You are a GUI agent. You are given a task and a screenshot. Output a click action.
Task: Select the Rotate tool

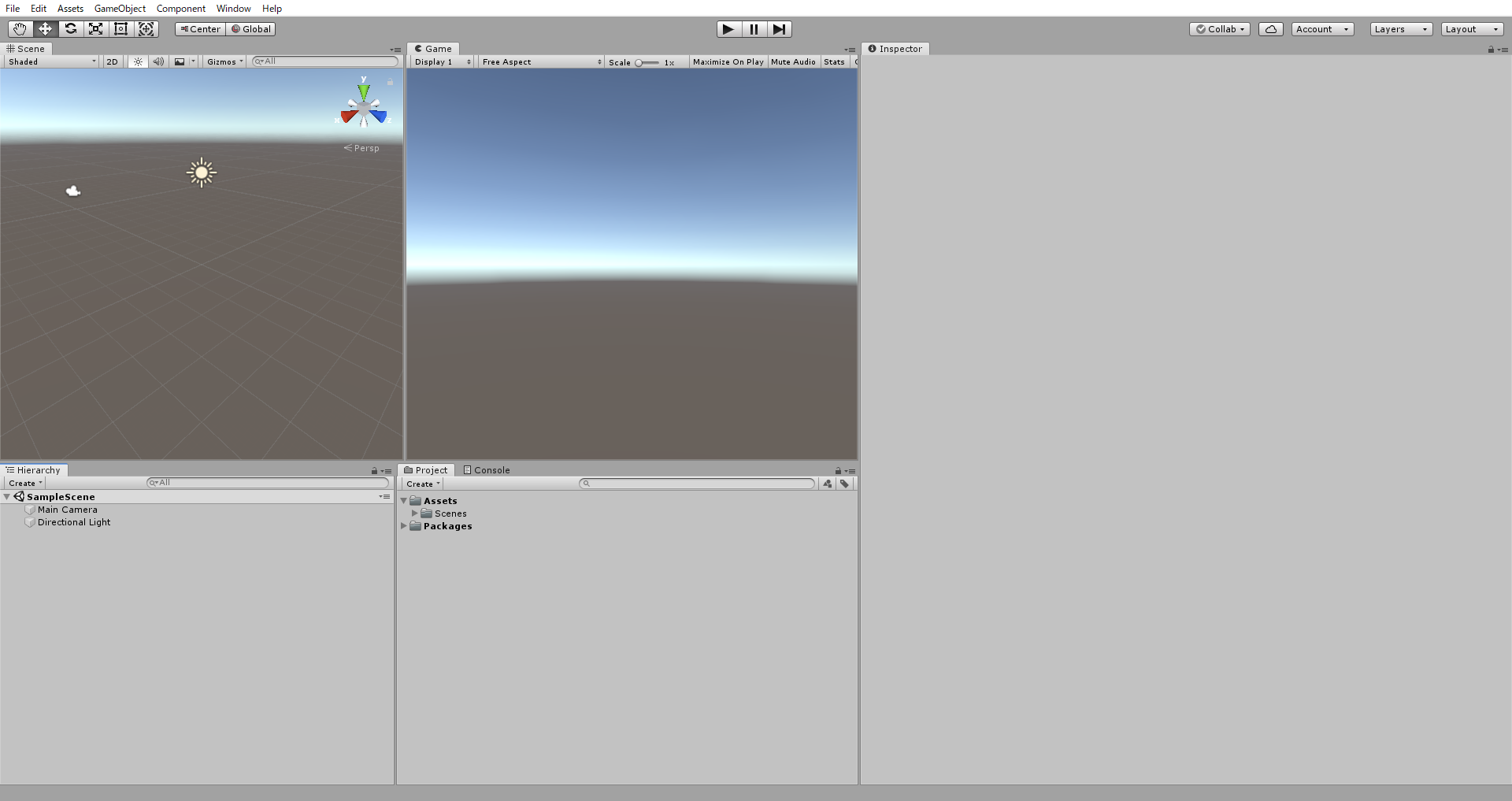70,29
